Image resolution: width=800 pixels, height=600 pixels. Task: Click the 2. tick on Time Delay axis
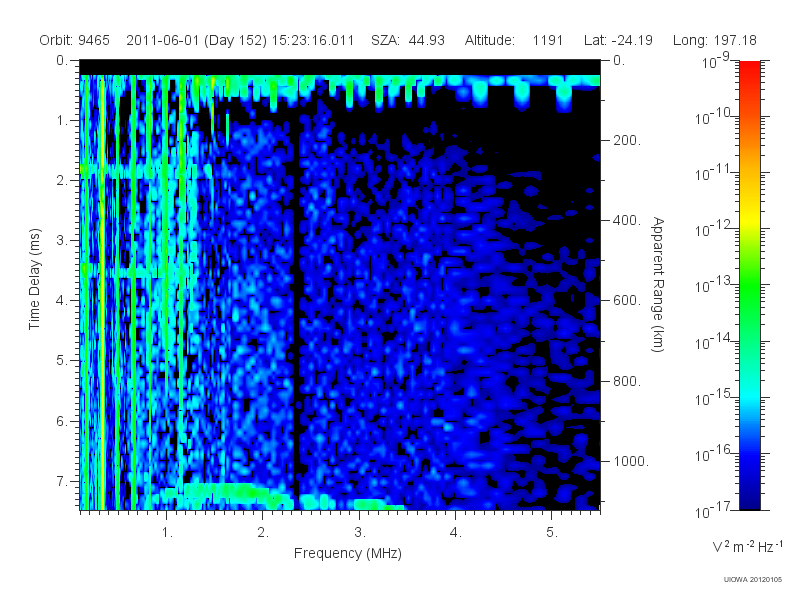pyautogui.click(x=62, y=180)
